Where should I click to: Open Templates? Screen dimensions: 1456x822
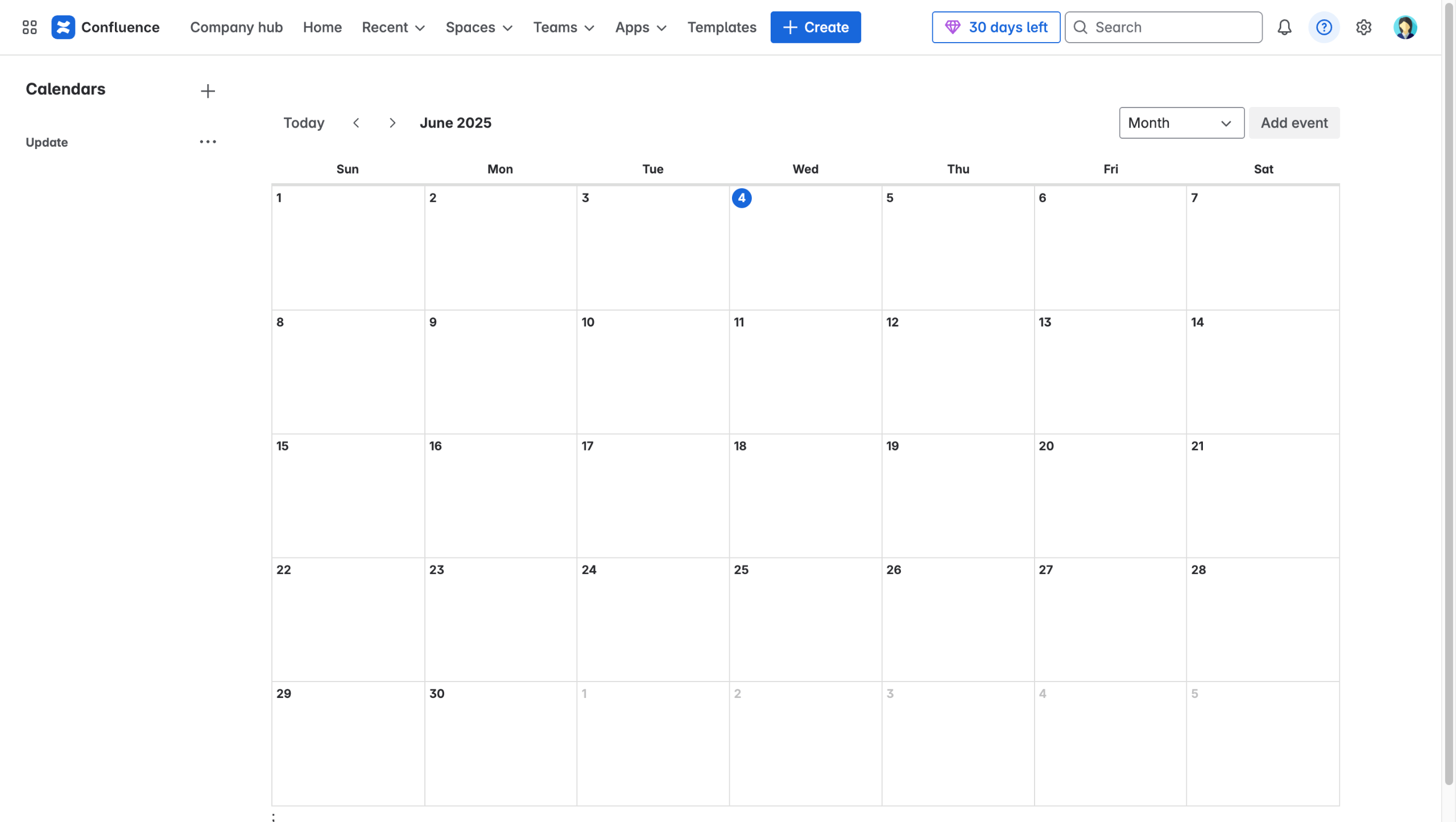click(722, 27)
